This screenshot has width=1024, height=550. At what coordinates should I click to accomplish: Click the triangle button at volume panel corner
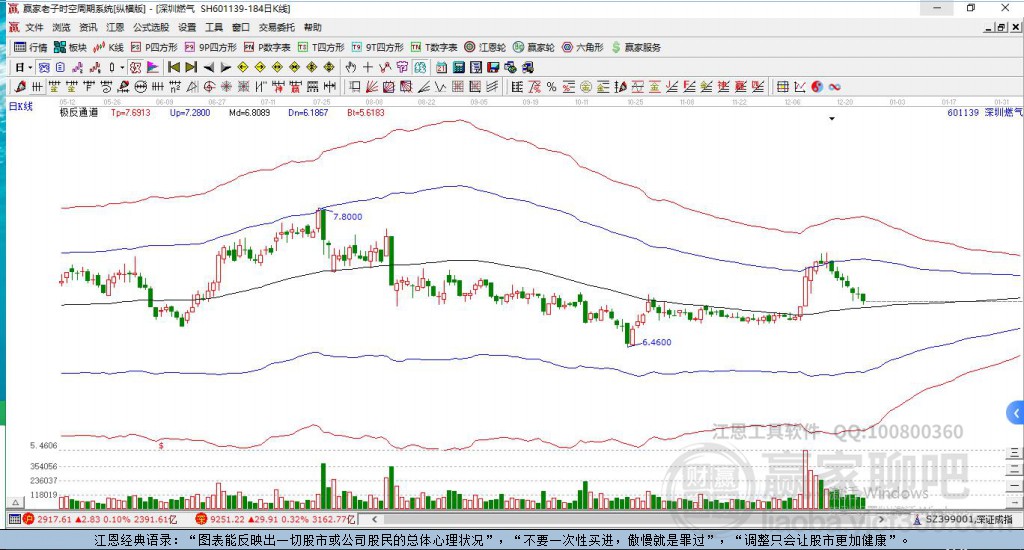click(x=16, y=502)
